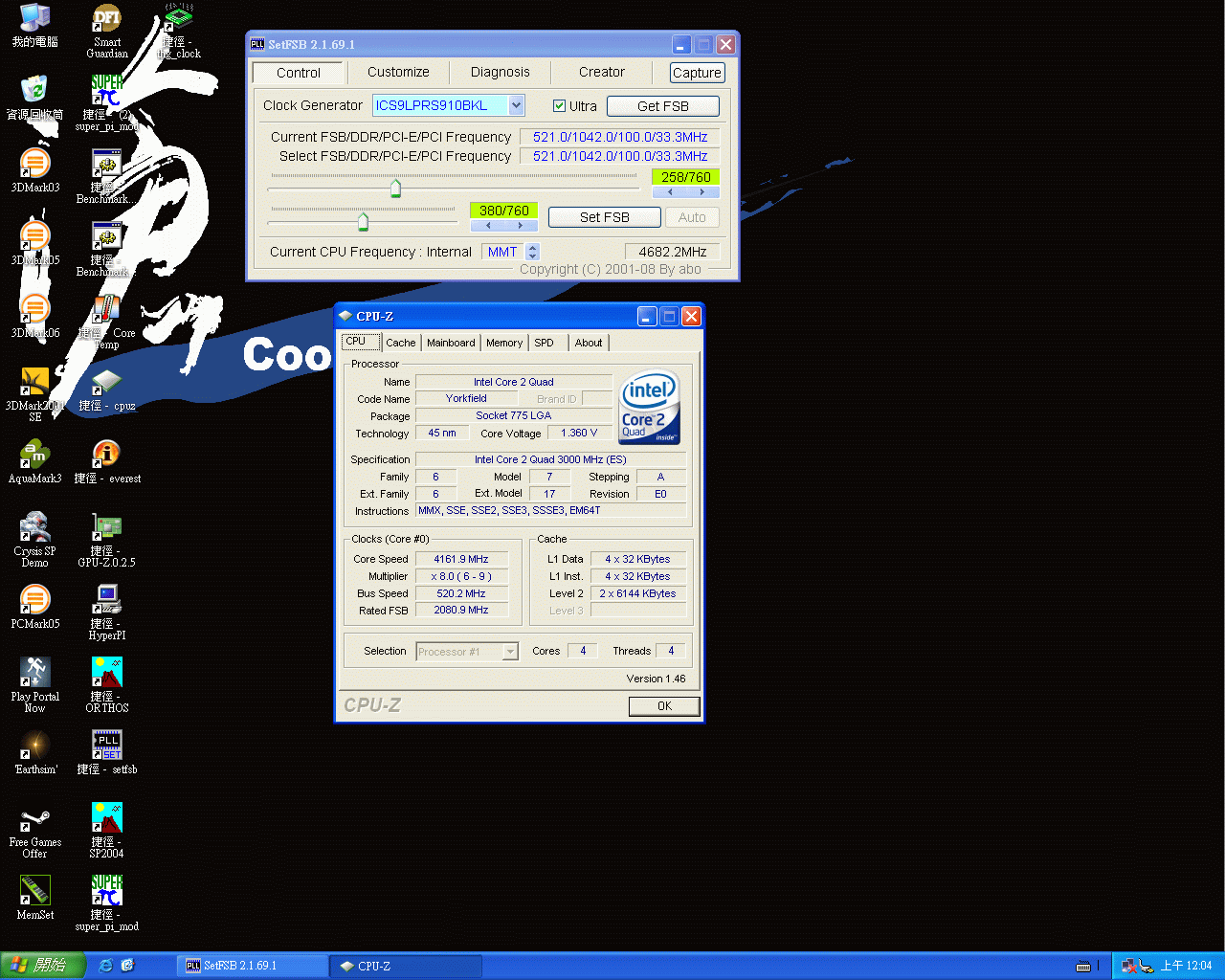Image resolution: width=1225 pixels, height=980 pixels.
Task: Open the Recycle Bin (資源回收筒) icon
Action: (35, 98)
